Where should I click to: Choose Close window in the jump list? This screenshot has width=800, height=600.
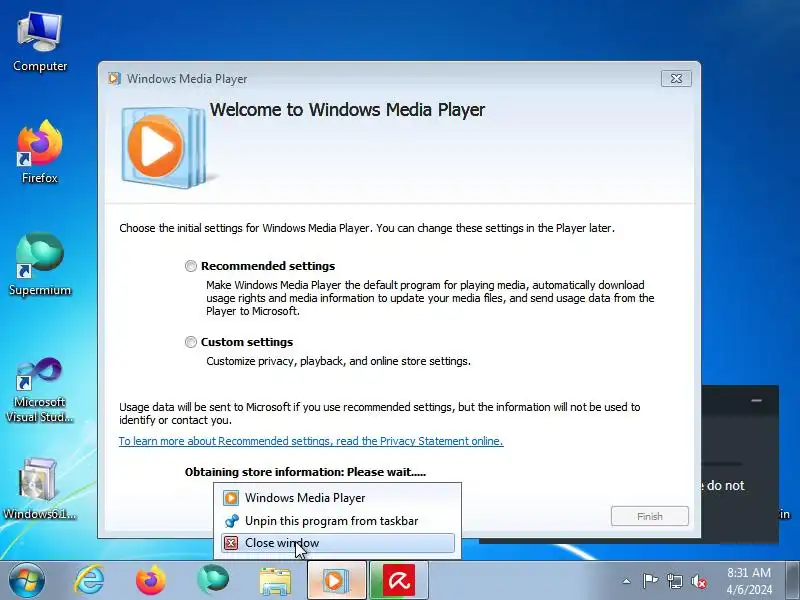point(338,543)
